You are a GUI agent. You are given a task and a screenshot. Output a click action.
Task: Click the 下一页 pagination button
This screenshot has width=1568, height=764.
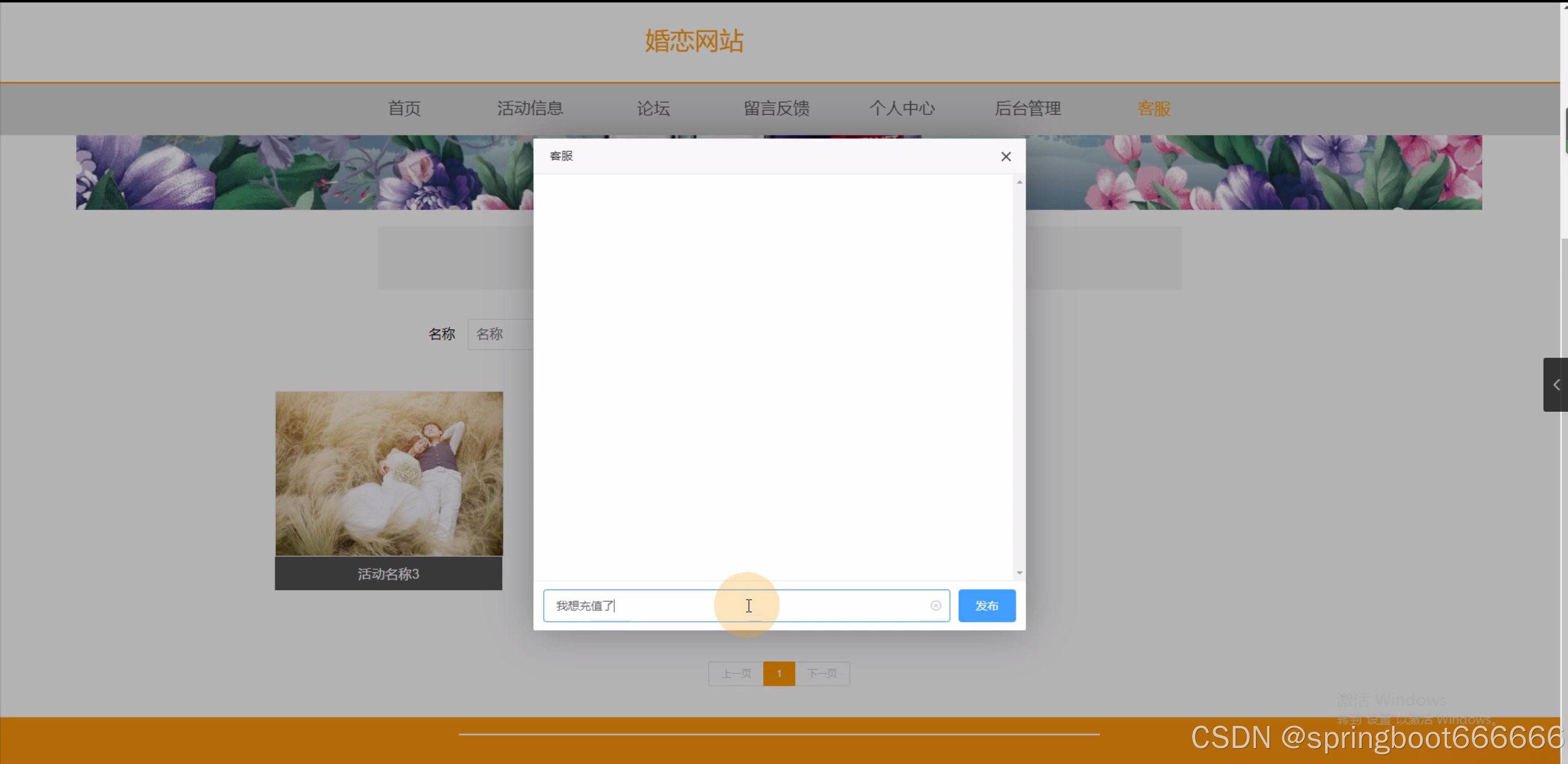point(822,674)
